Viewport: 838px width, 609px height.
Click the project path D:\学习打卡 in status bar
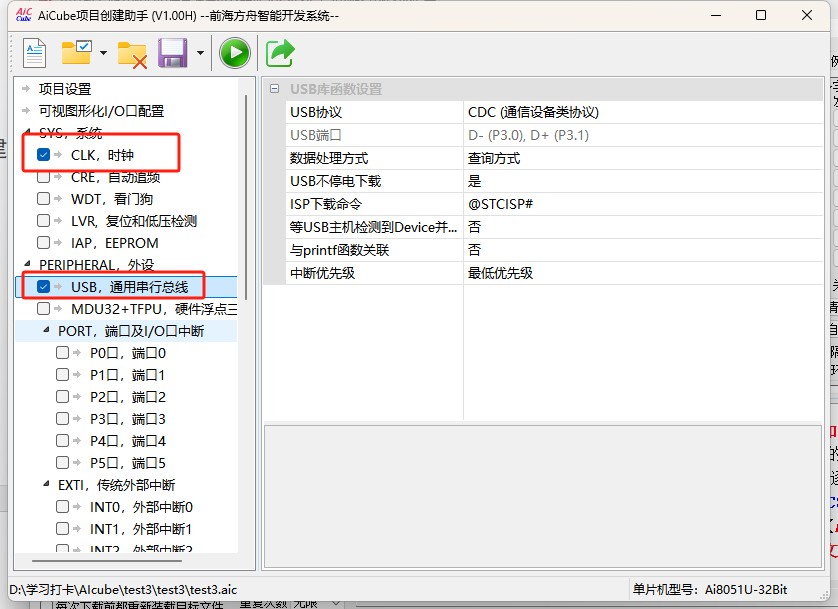click(123, 590)
